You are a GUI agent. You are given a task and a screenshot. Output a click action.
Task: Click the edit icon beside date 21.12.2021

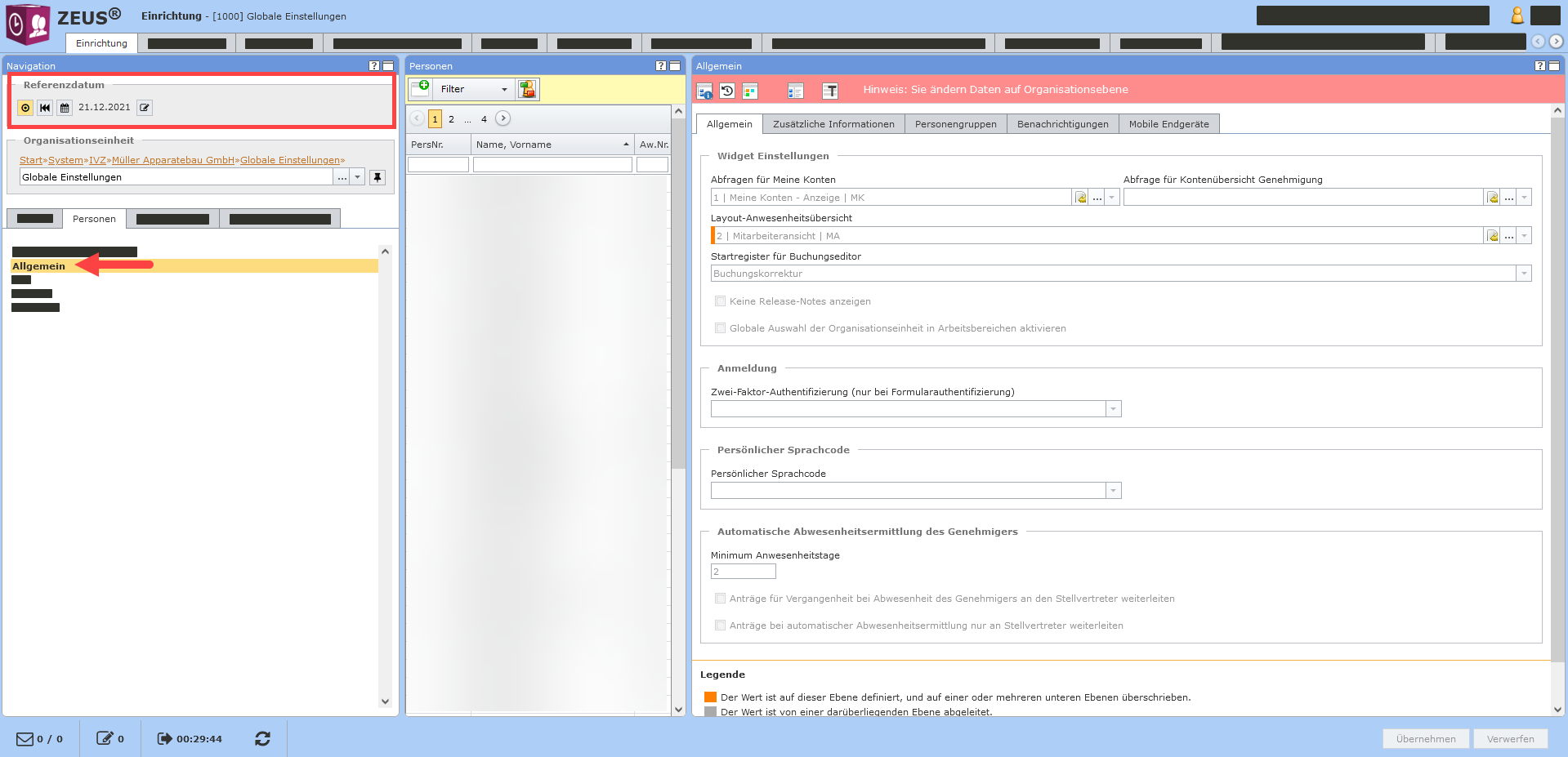click(145, 108)
